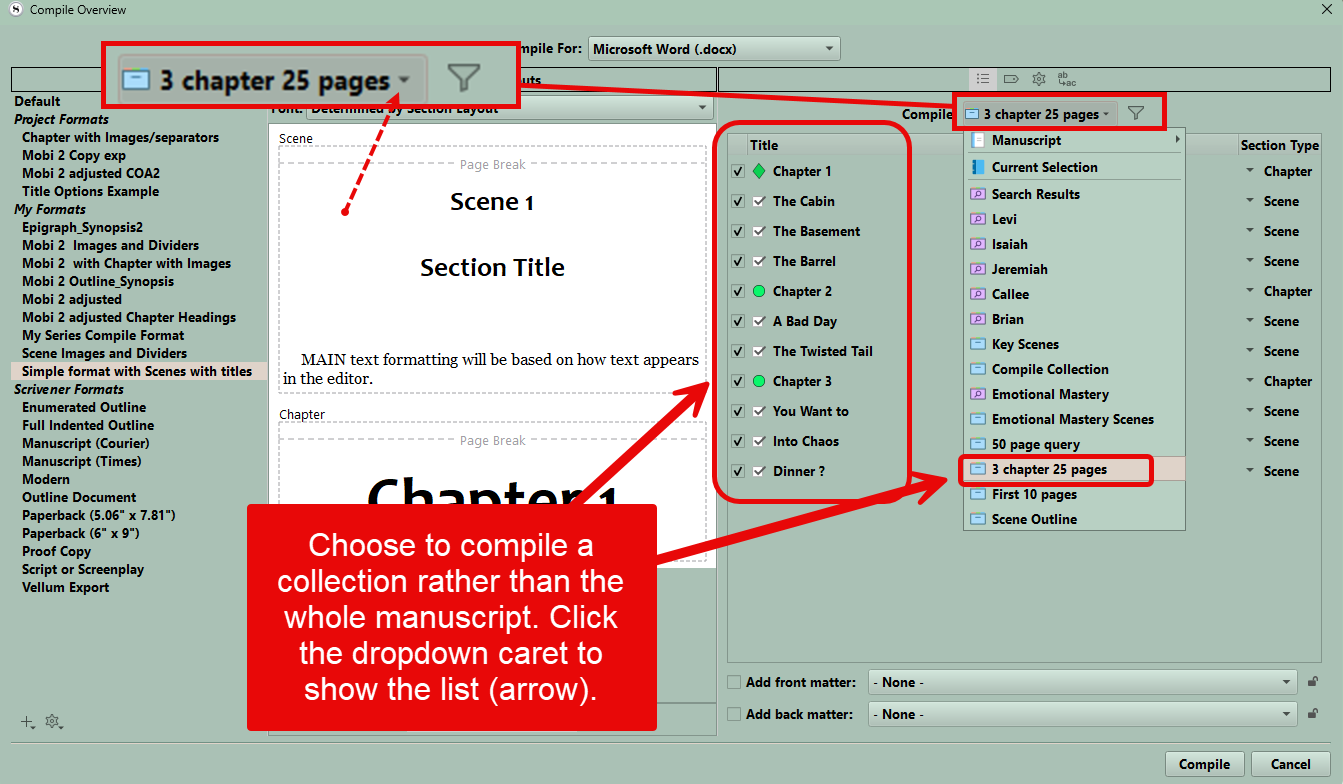Uncheck the Chapter 1 include checkbox

738,171
